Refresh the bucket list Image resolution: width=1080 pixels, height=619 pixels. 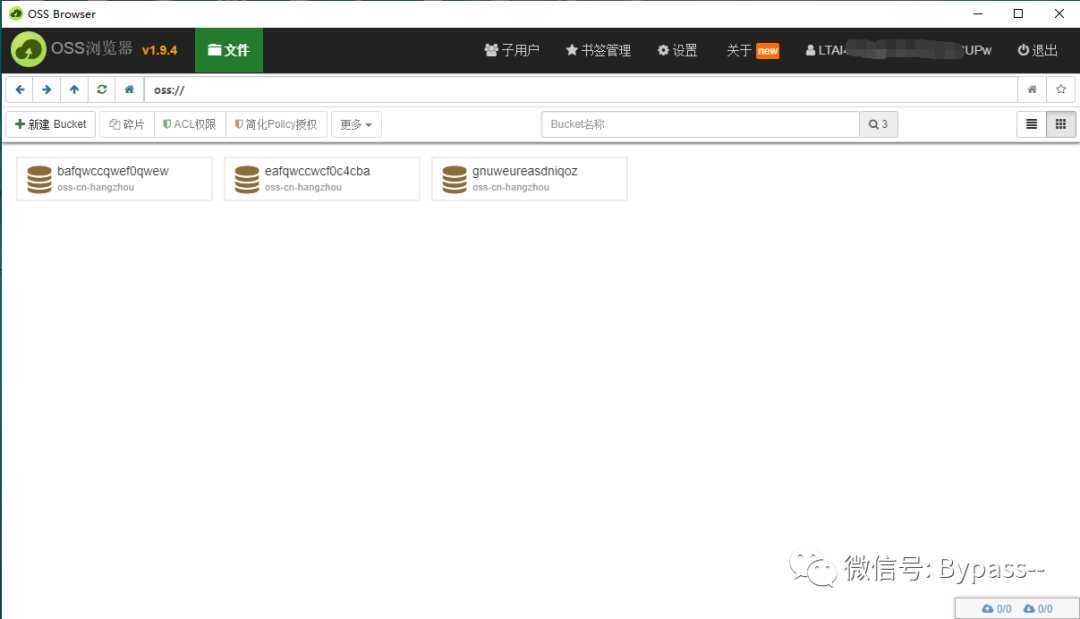(x=102, y=90)
